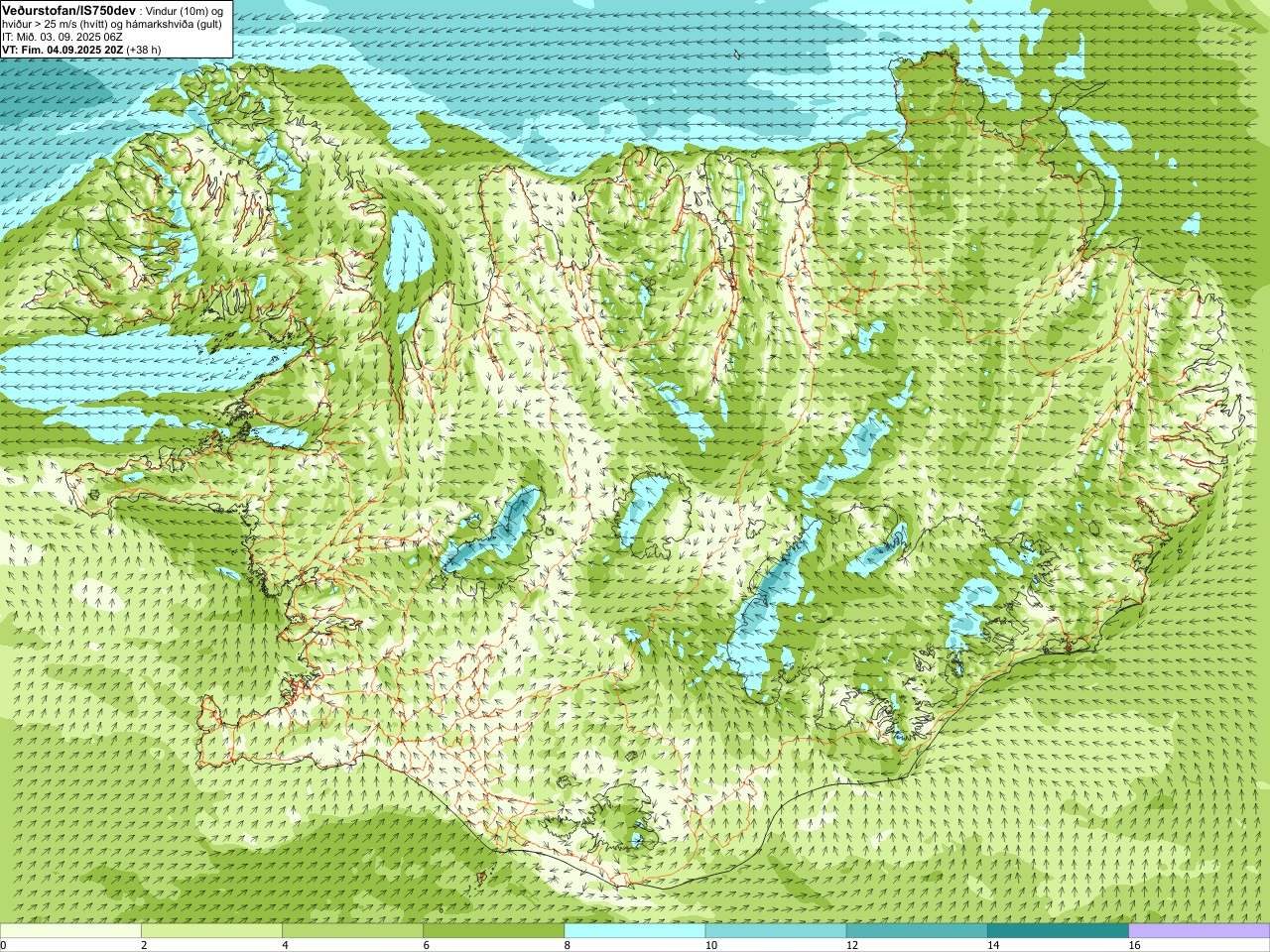Viewport: 1270px width, 952px height.
Task: Select the turquoise 10–12 legend swatch
Action: click(776, 931)
